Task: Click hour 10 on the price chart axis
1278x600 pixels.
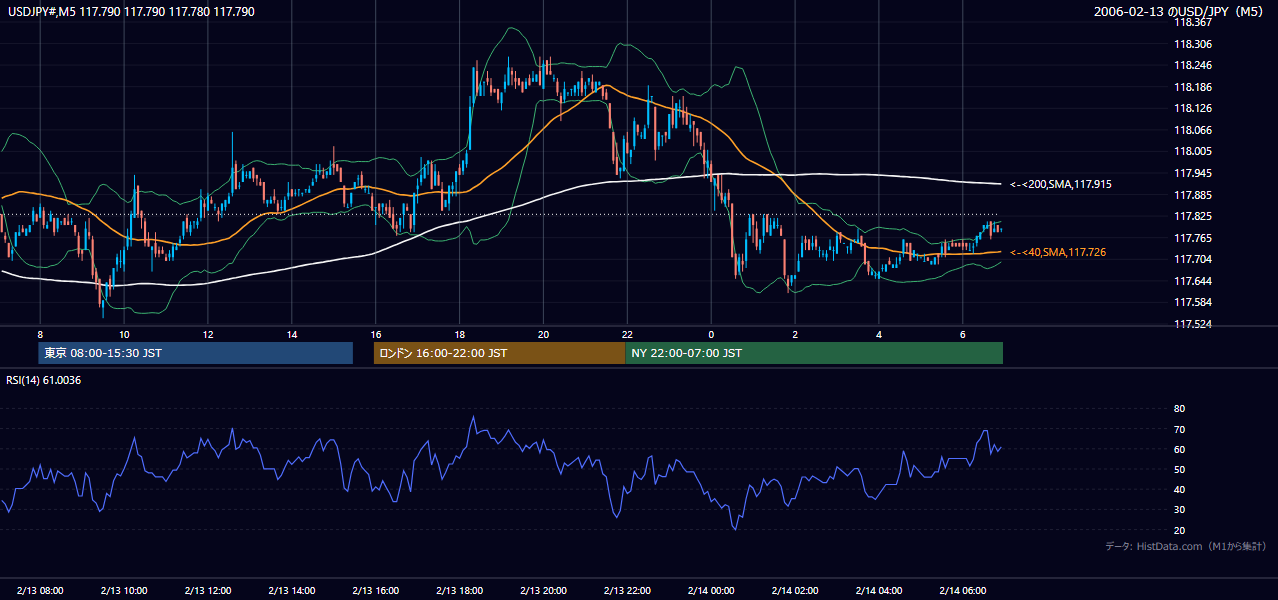Action: (x=124, y=334)
